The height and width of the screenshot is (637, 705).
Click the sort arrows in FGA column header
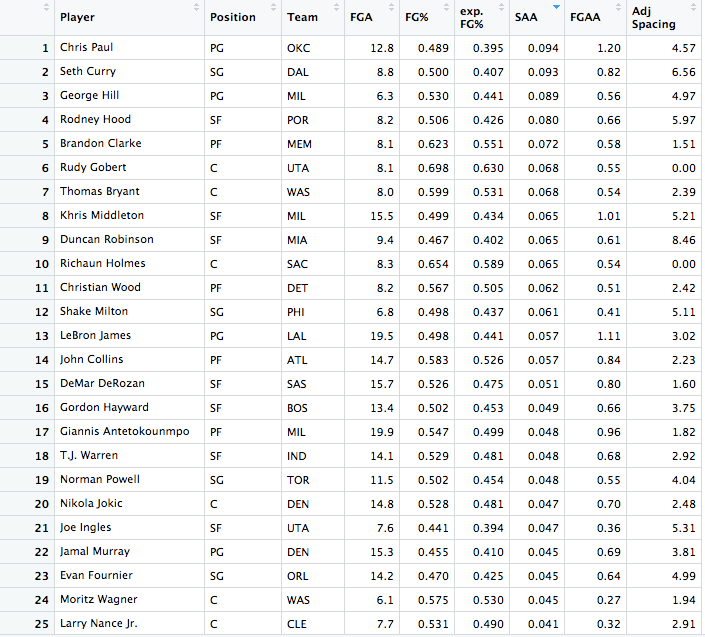click(x=393, y=9)
